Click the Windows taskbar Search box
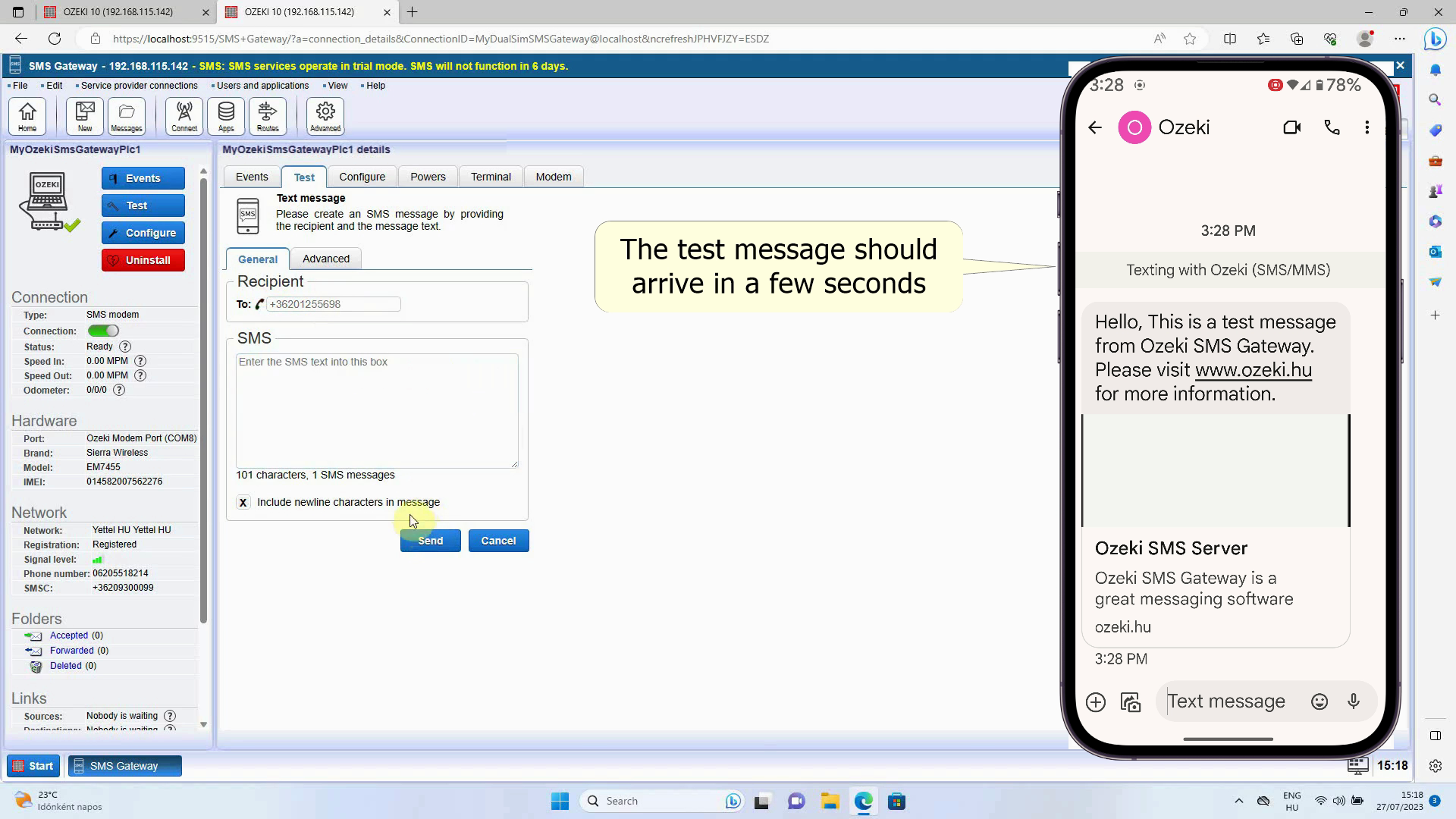This screenshot has height=819, width=1456. tap(661, 801)
